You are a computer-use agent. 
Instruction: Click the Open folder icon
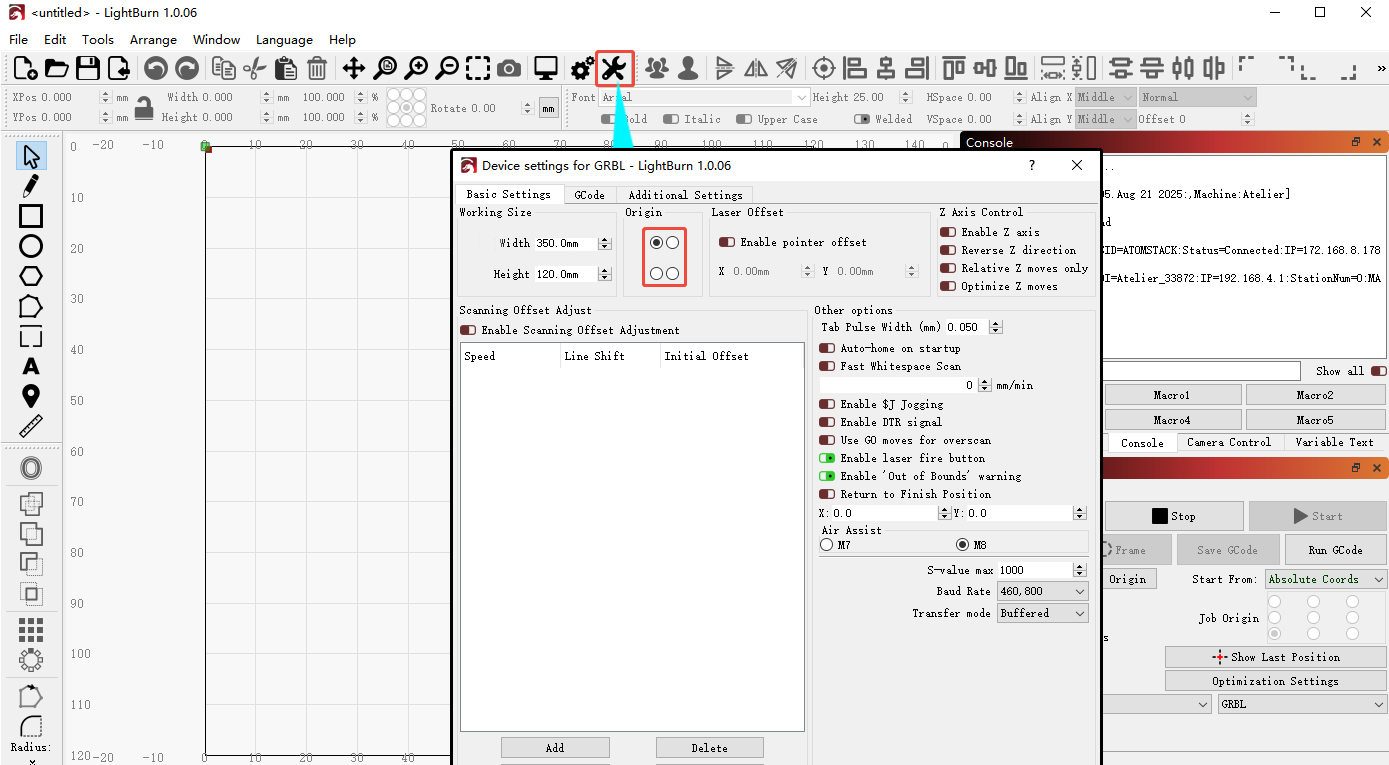click(x=57, y=68)
